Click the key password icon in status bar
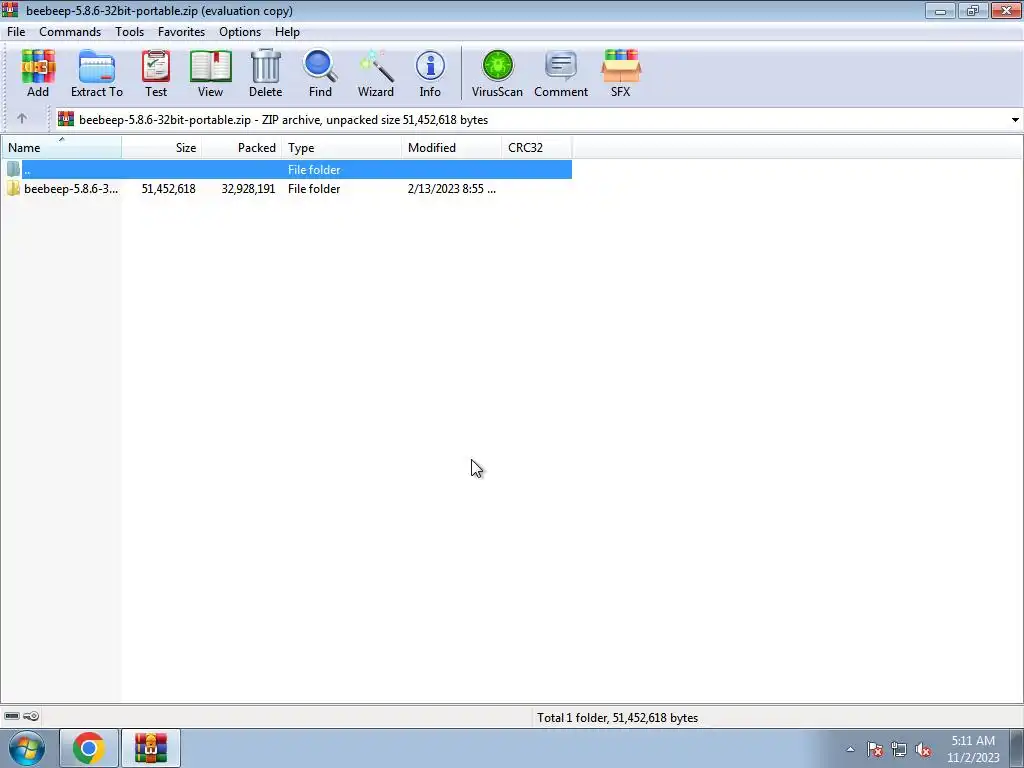The height and width of the screenshot is (768, 1024). tap(31, 716)
